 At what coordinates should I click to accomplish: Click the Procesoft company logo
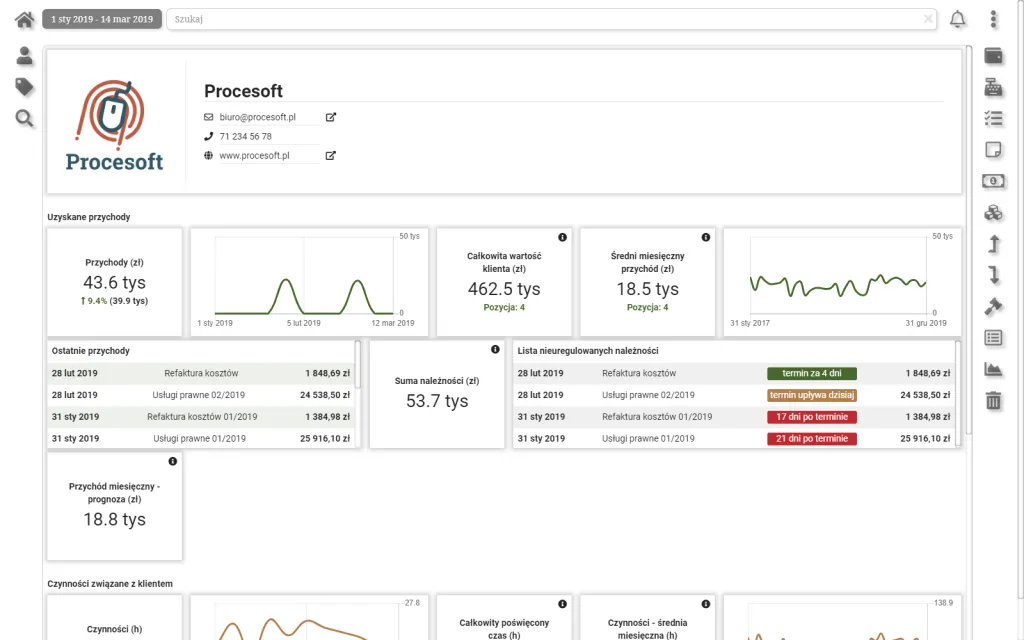(114, 125)
